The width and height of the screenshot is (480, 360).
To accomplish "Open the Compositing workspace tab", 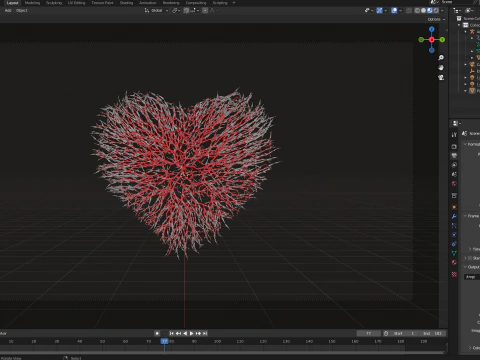I will pos(196,3).
